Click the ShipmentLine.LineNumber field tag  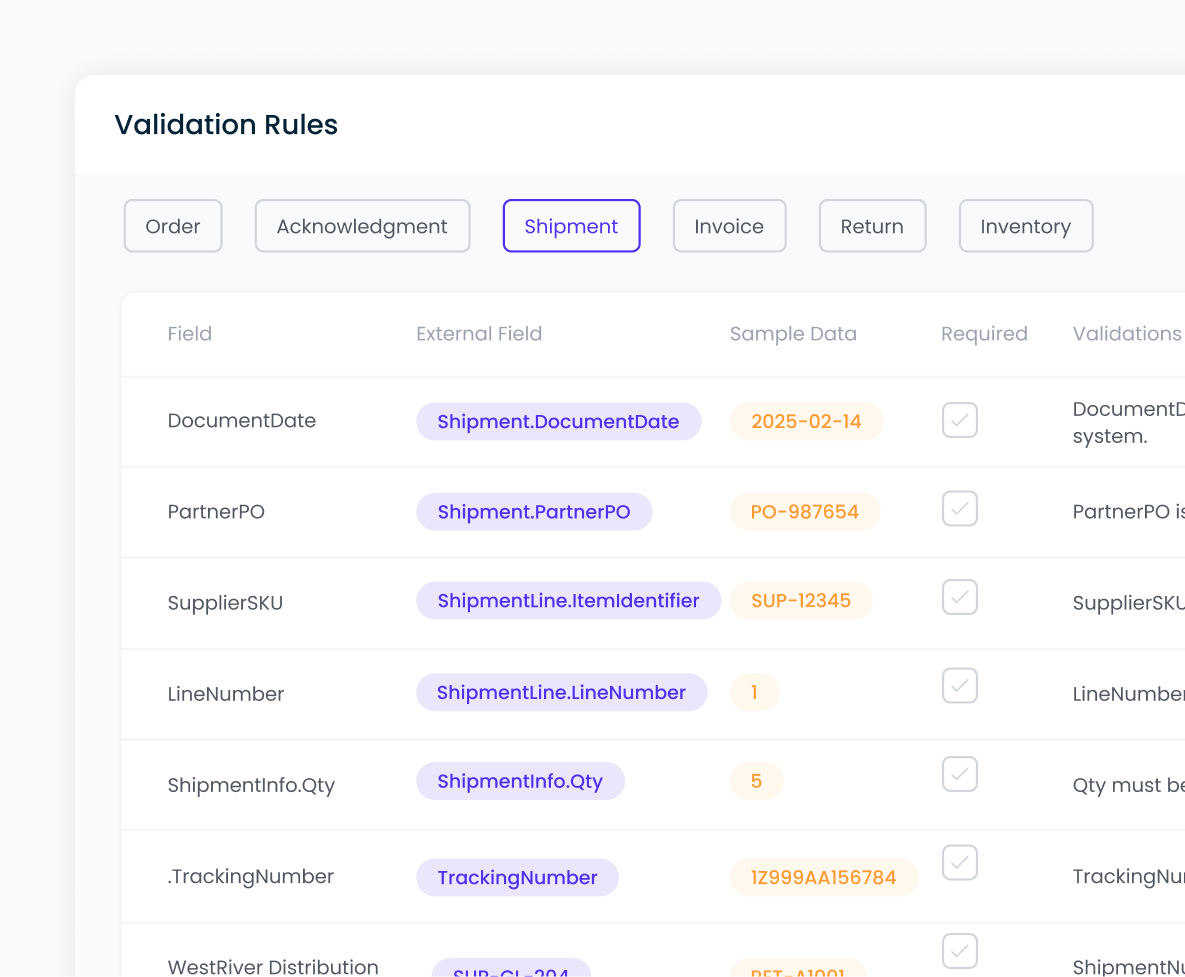[x=561, y=693]
